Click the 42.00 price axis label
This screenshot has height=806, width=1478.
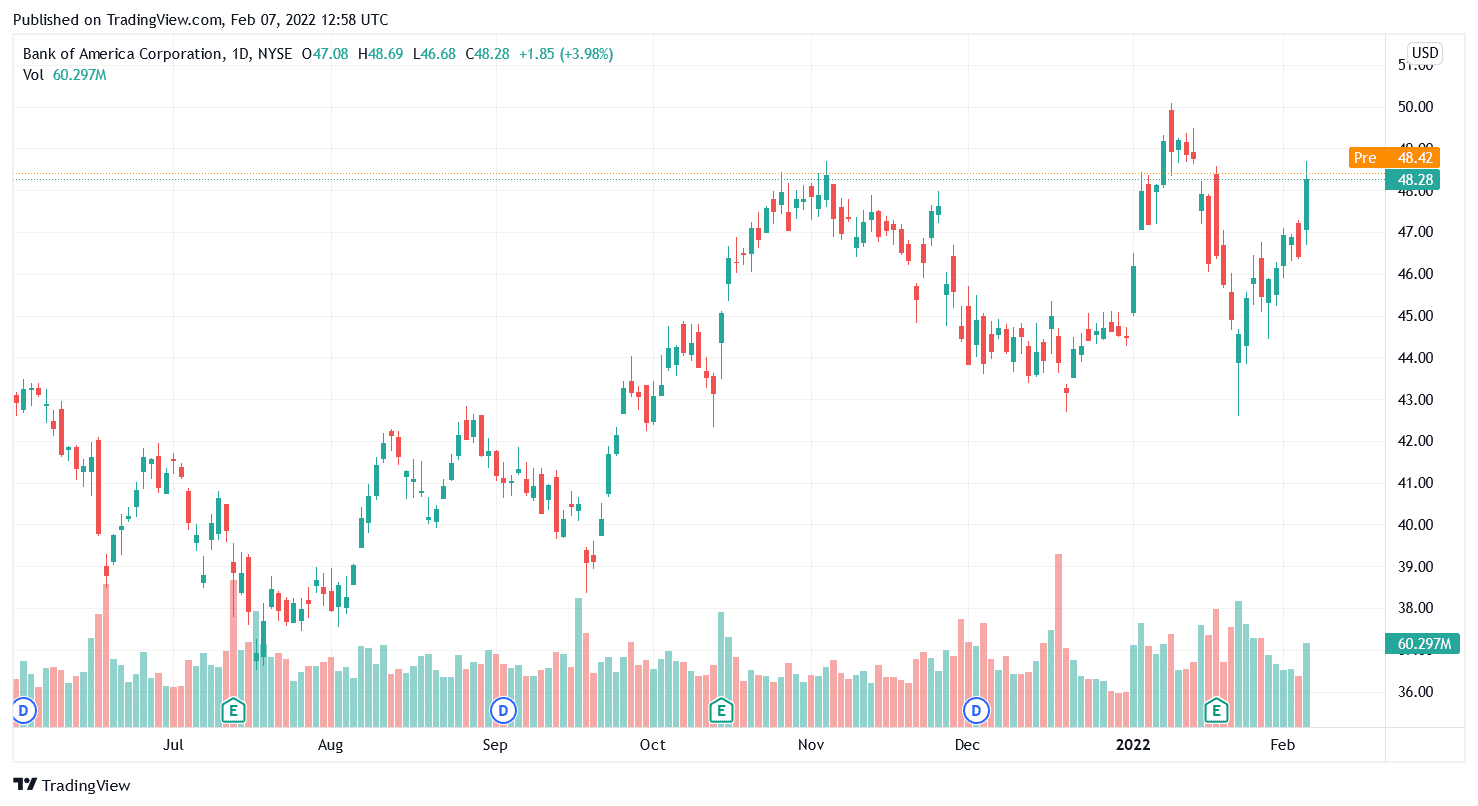tap(1417, 441)
